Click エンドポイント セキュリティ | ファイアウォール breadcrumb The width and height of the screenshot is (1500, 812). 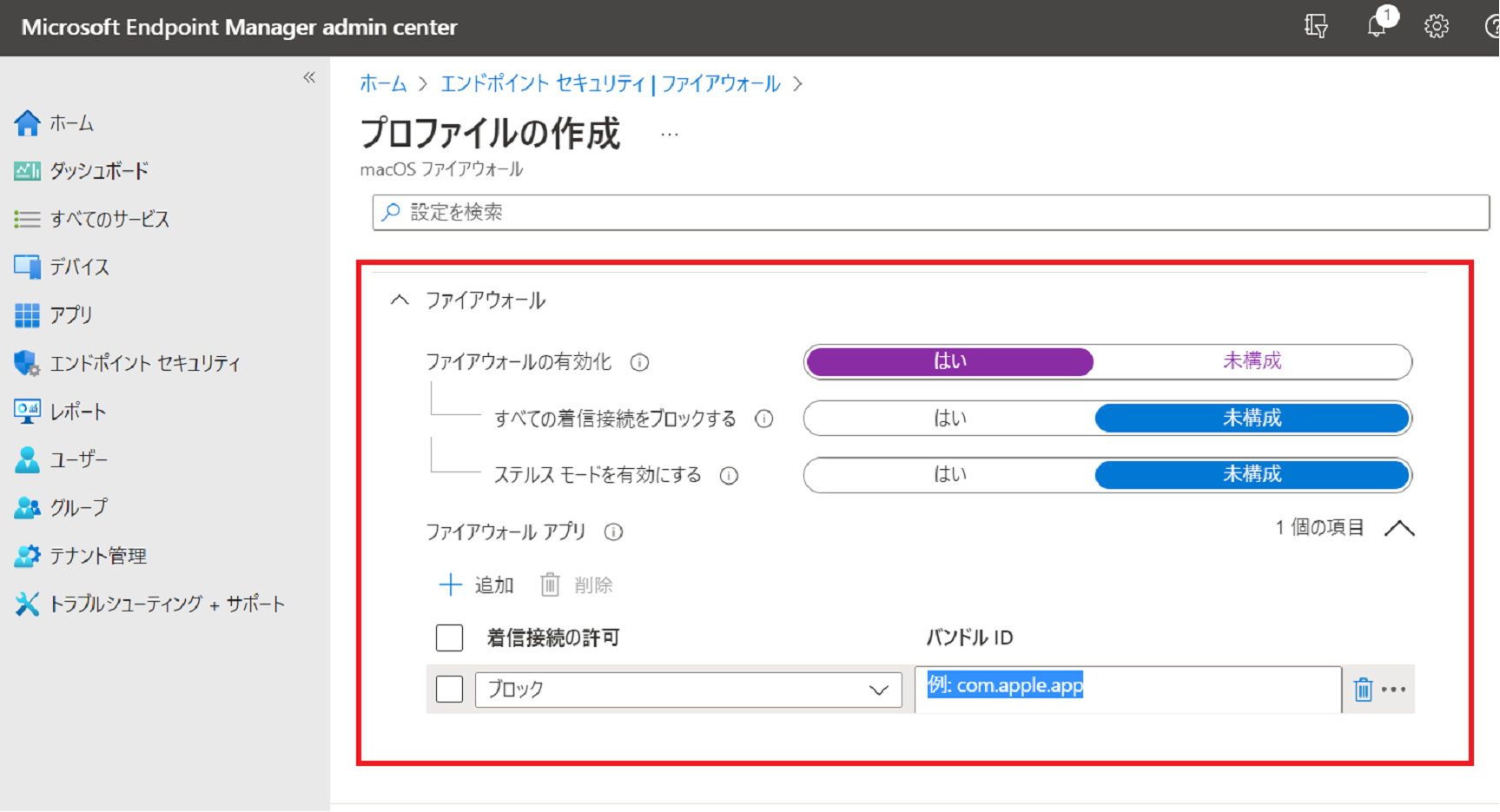(611, 83)
